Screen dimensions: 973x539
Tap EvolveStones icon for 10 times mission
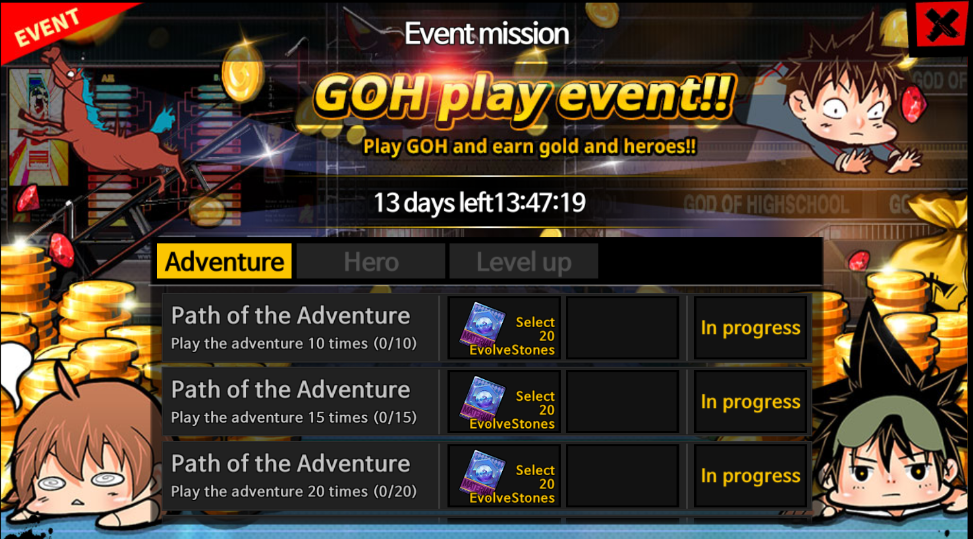pos(483,325)
